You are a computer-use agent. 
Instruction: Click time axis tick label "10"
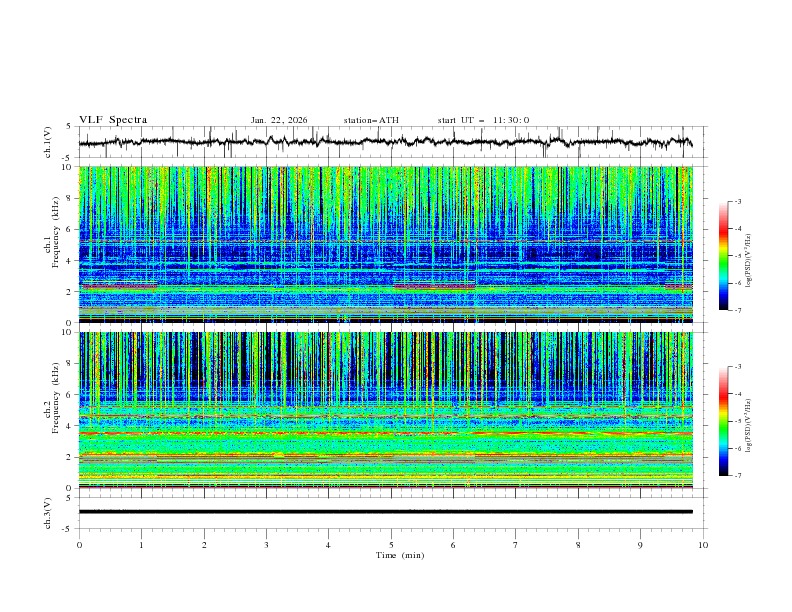pos(703,545)
